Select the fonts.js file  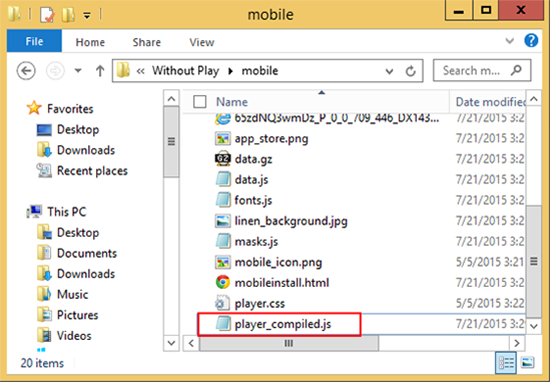(253, 201)
